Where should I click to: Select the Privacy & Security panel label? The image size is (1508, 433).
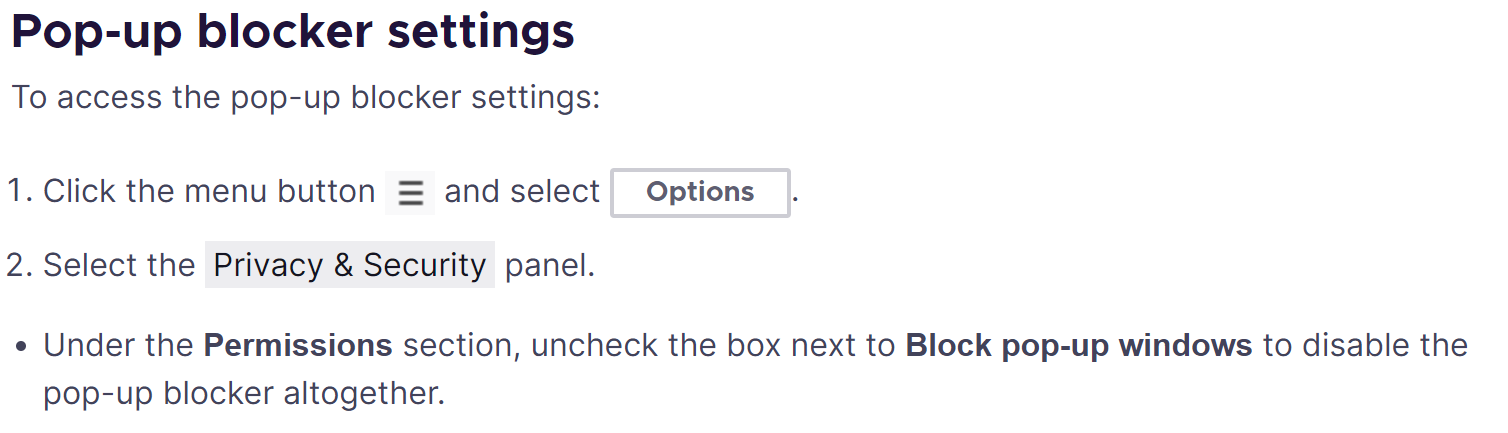point(350,265)
